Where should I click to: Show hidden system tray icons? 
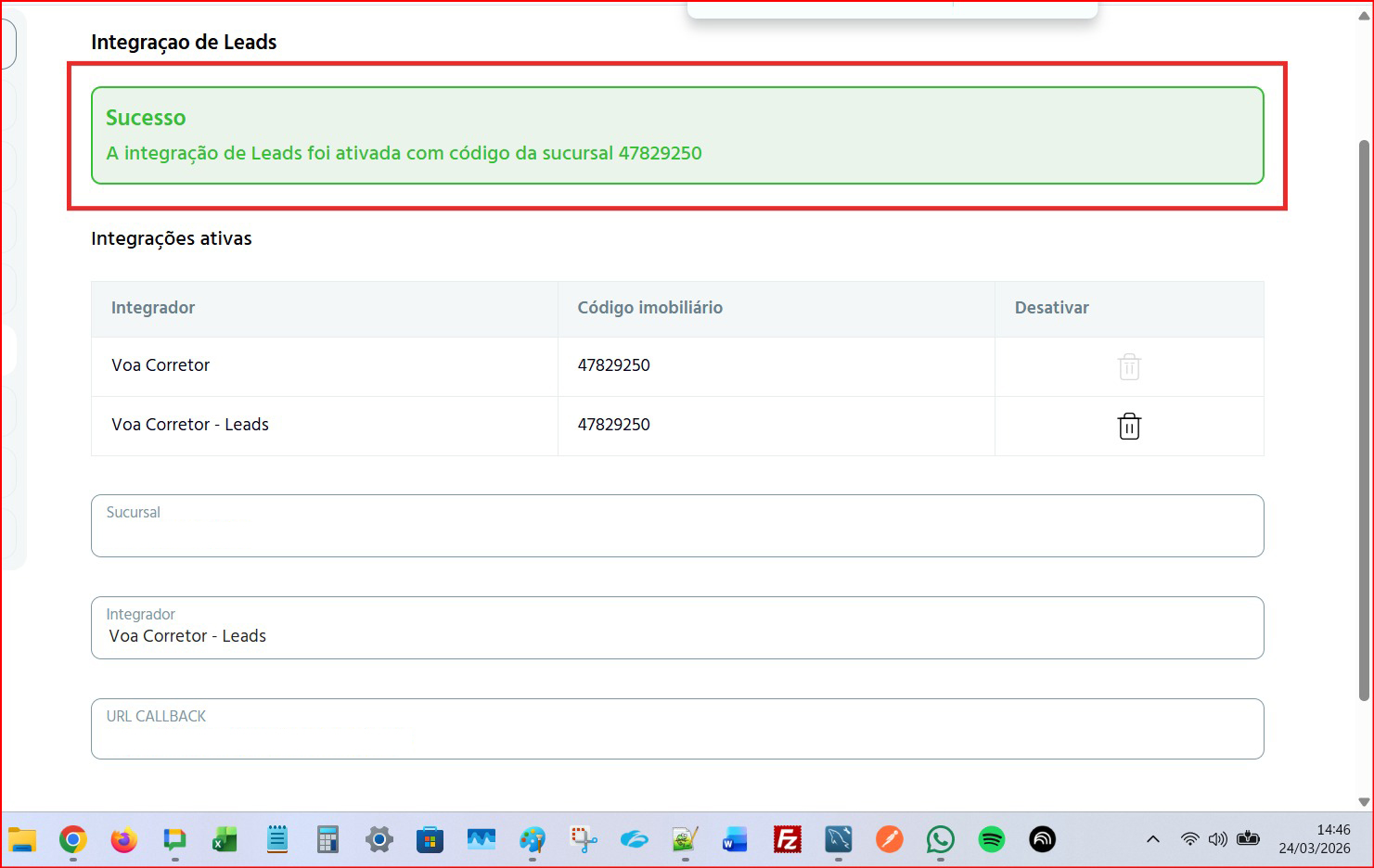[1153, 839]
